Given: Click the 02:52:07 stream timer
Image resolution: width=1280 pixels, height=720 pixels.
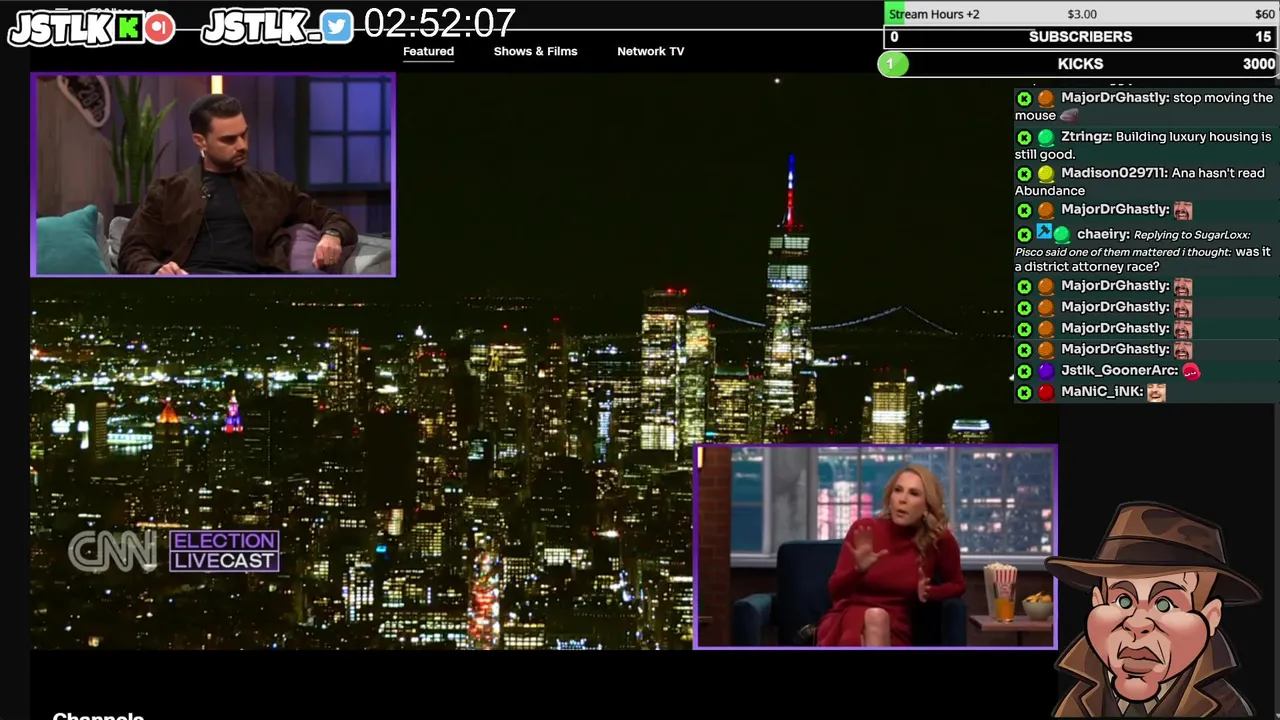Looking at the screenshot, I should [440, 23].
